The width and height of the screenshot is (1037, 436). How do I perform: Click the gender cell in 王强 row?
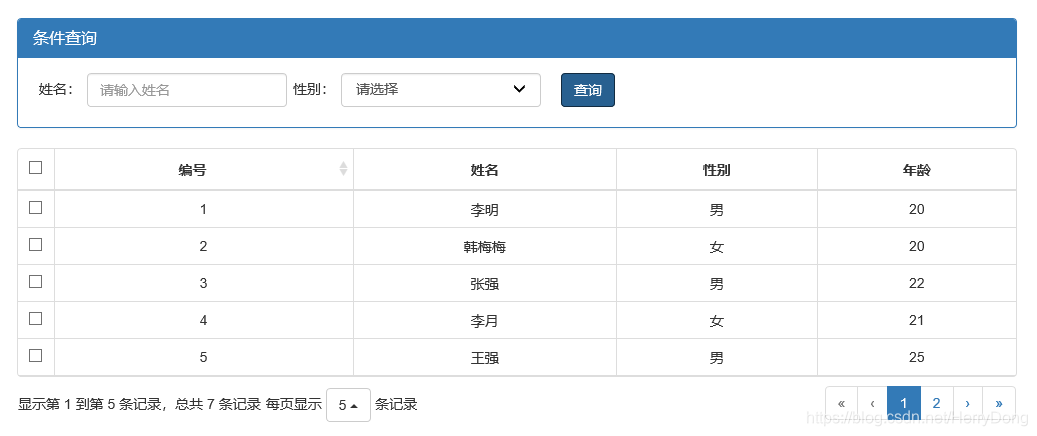[717, 358]
